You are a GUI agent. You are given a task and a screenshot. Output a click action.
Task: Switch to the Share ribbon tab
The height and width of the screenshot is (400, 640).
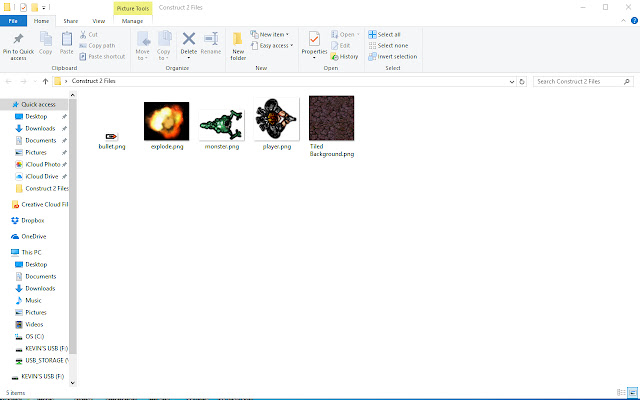[x=71, y=21]
